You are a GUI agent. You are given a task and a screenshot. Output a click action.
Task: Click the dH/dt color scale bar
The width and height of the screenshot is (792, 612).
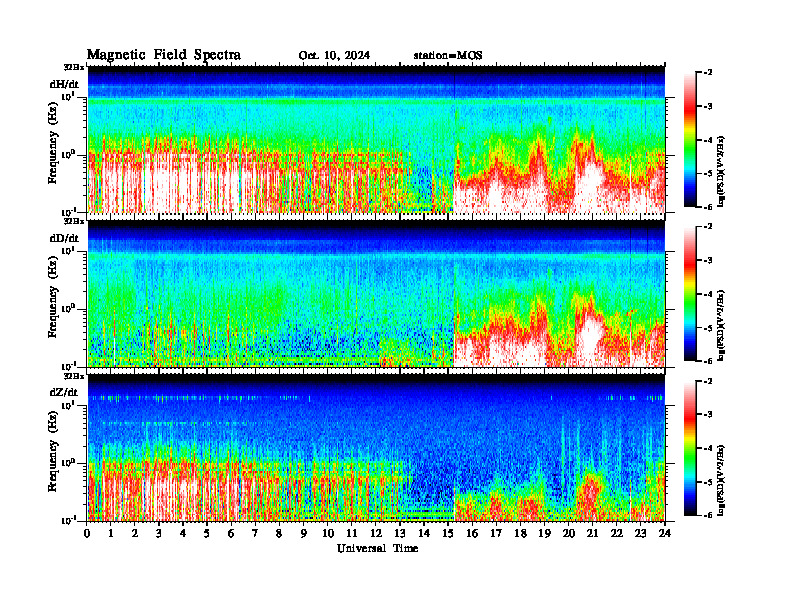click(x=689, y=140)
